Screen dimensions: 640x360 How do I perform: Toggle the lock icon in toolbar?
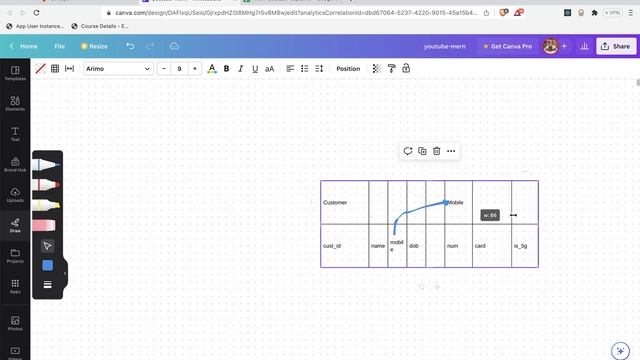(406, 68)
